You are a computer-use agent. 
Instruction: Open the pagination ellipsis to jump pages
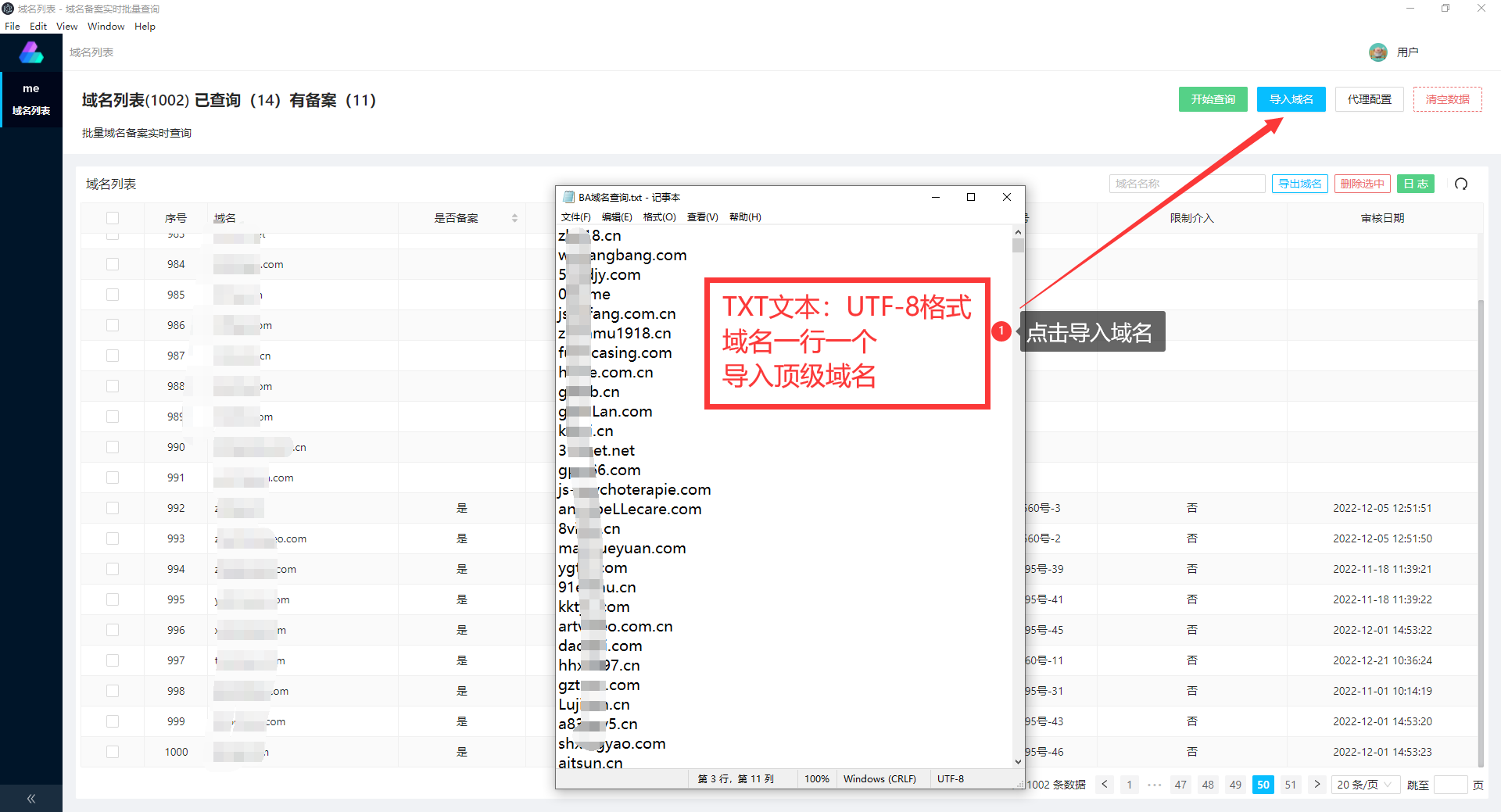(x=1154, y=785)
